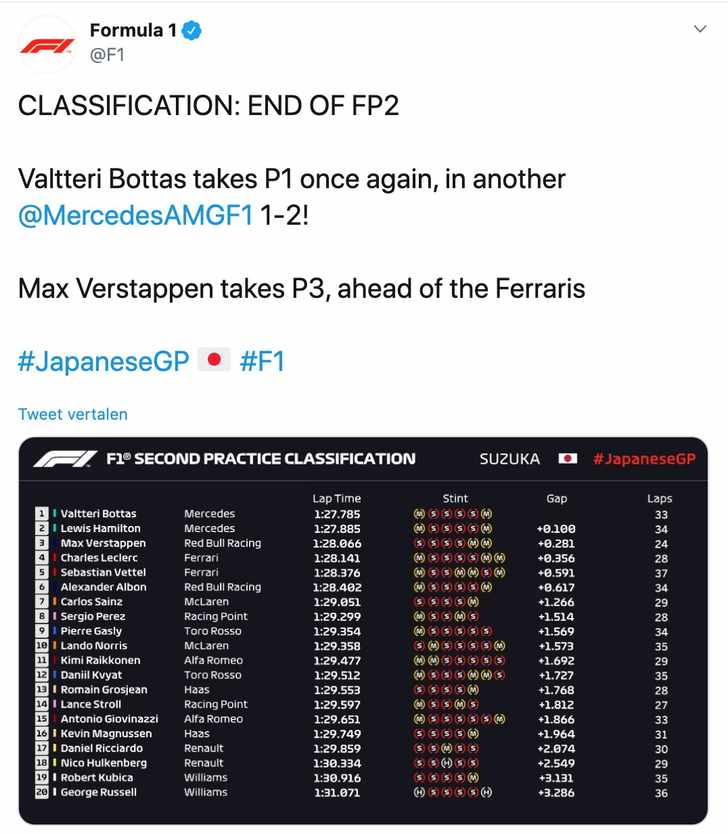Click the Stint column header

pos(455,498)
